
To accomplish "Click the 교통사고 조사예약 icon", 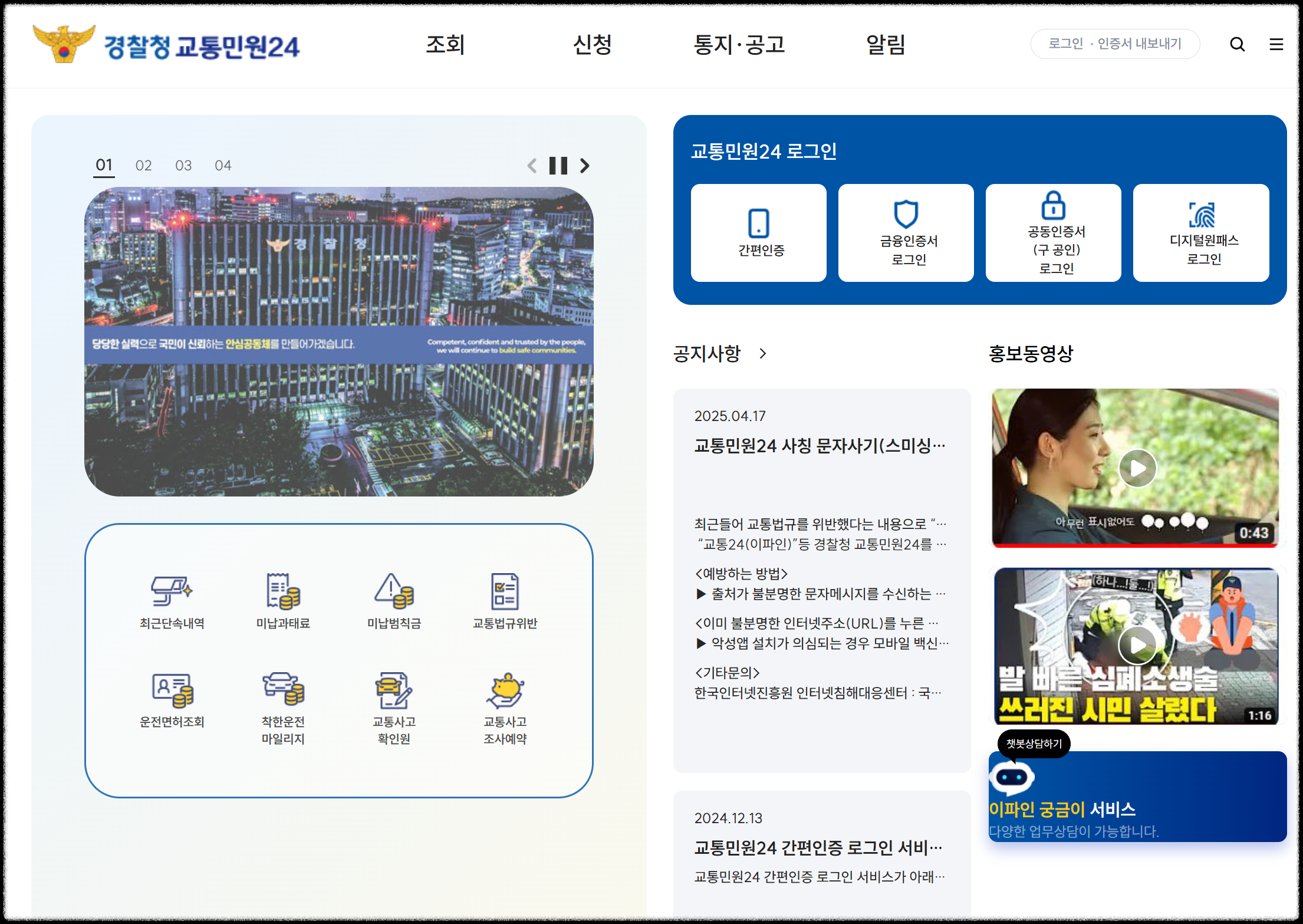I will click(505, 690).
